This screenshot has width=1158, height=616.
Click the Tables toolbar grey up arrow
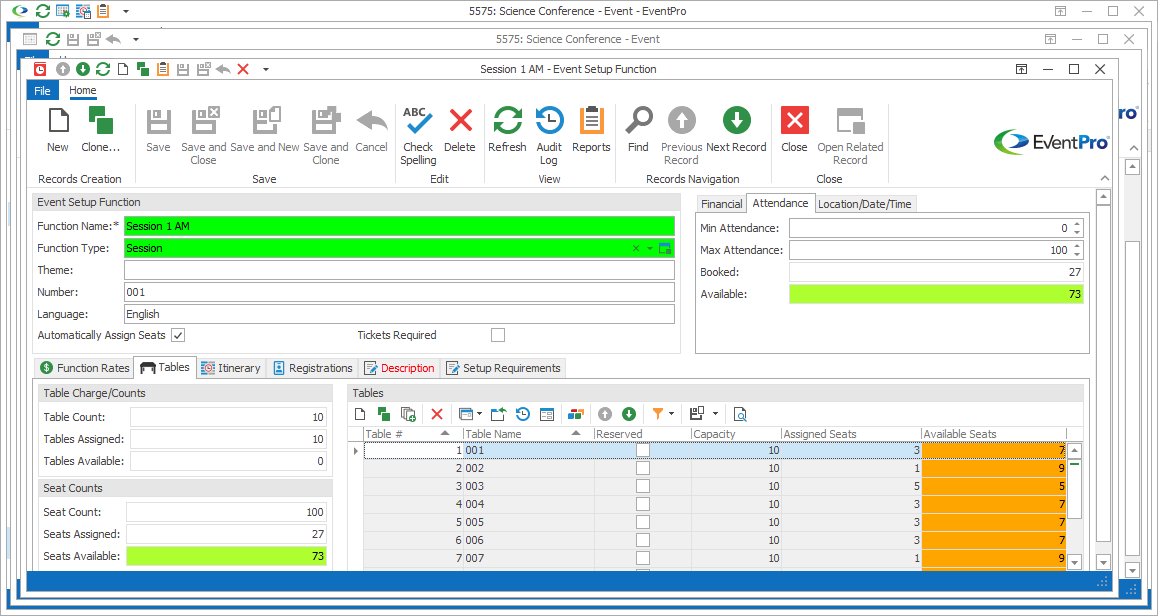coord(605,414)
